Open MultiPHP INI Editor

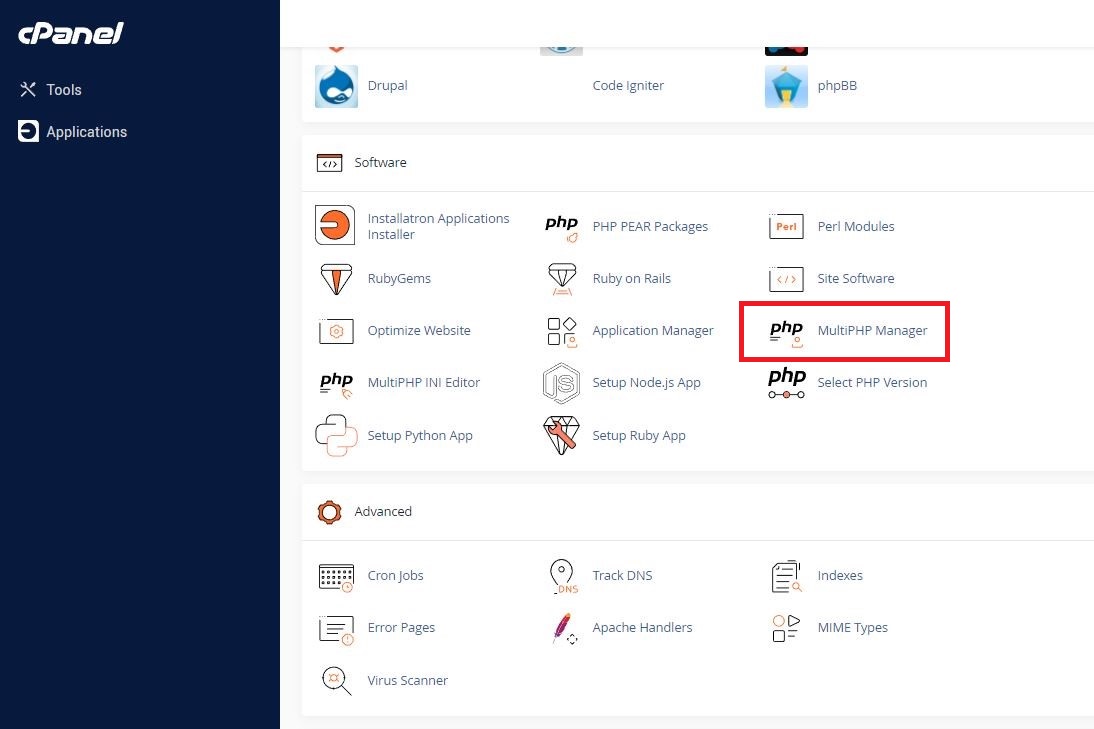pyautogui.click(x=424, y=382)
